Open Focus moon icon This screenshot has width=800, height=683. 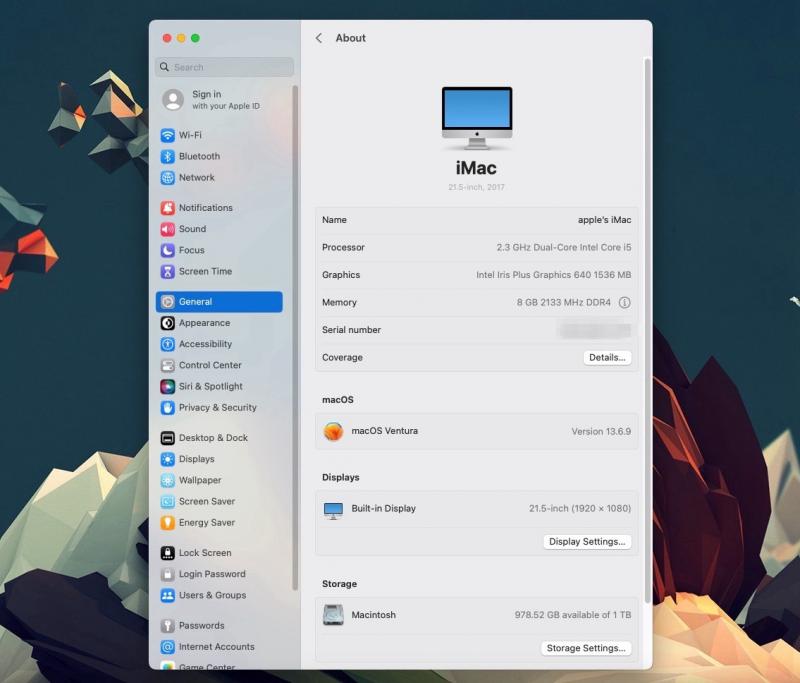coord(167,250)
